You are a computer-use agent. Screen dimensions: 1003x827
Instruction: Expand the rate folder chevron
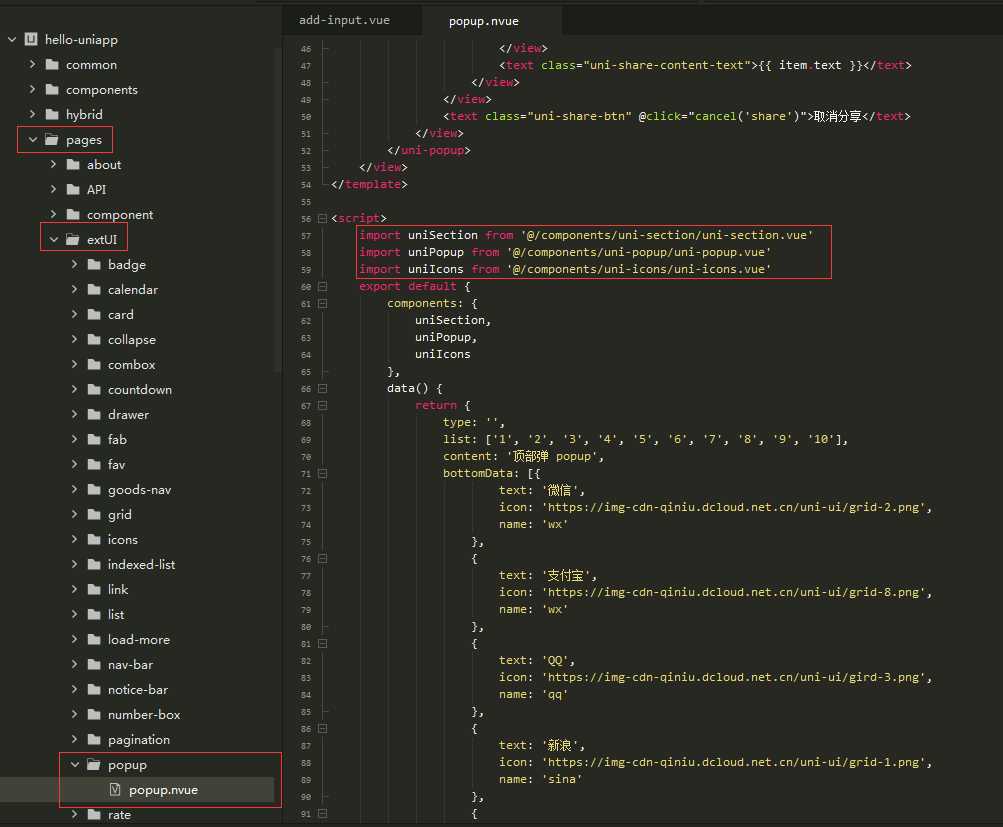[x=75, y=814]
